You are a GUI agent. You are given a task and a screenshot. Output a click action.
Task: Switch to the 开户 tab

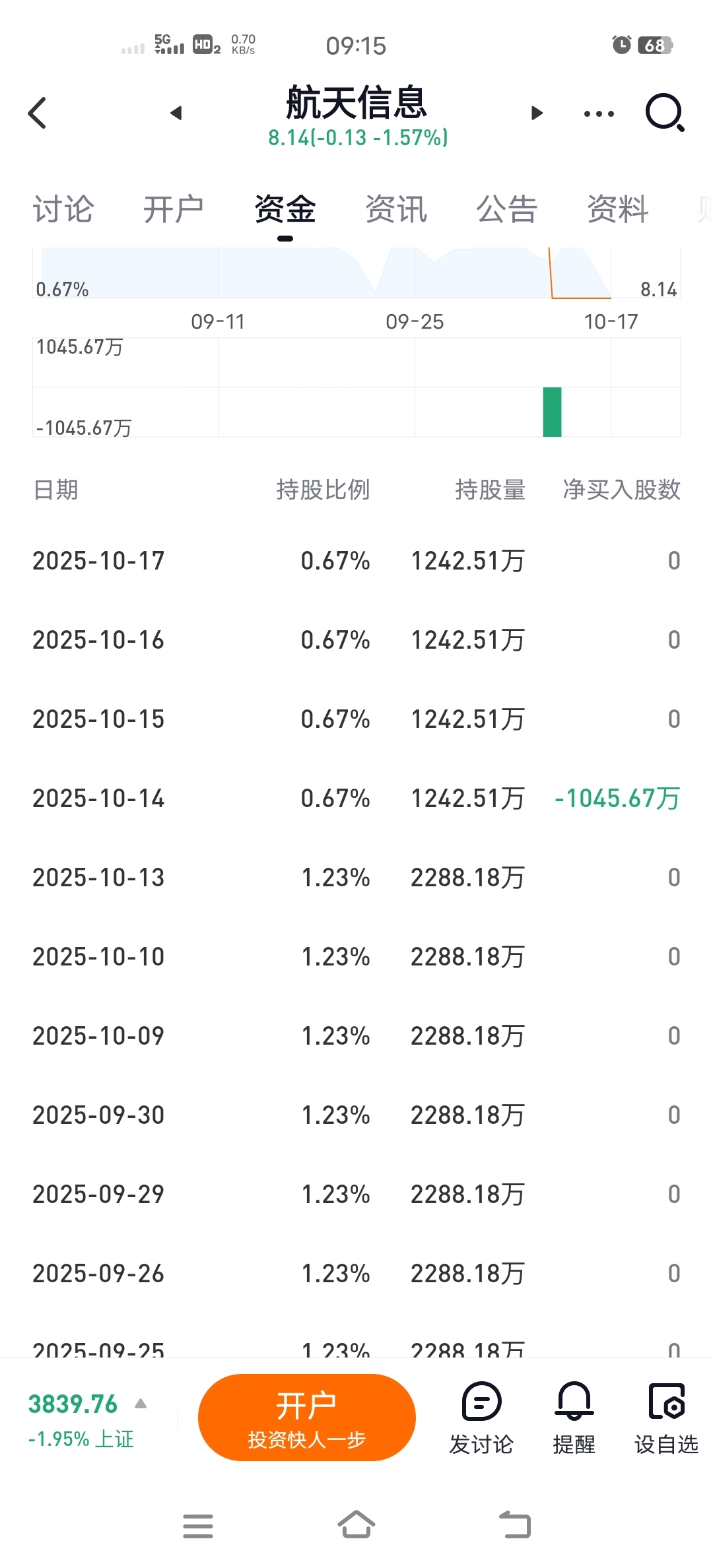point(174,209)
